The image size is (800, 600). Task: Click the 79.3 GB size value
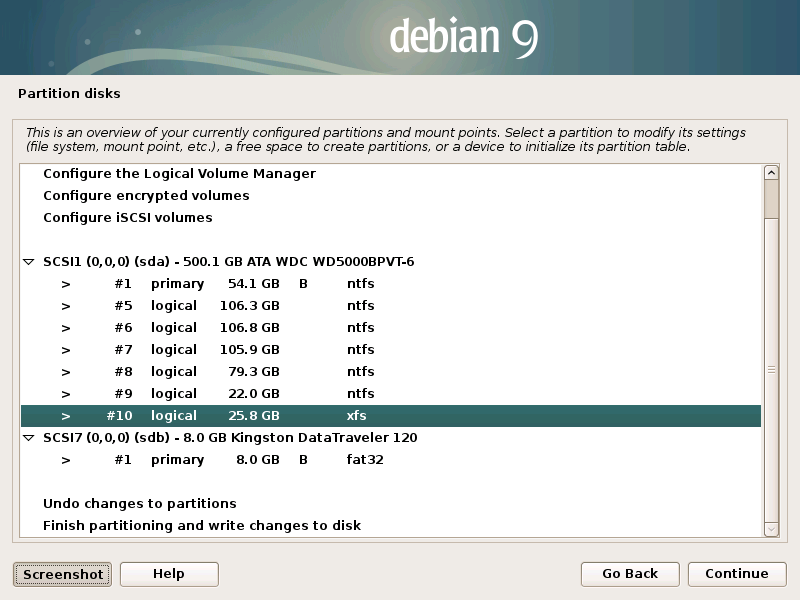(x=254, y=371)
